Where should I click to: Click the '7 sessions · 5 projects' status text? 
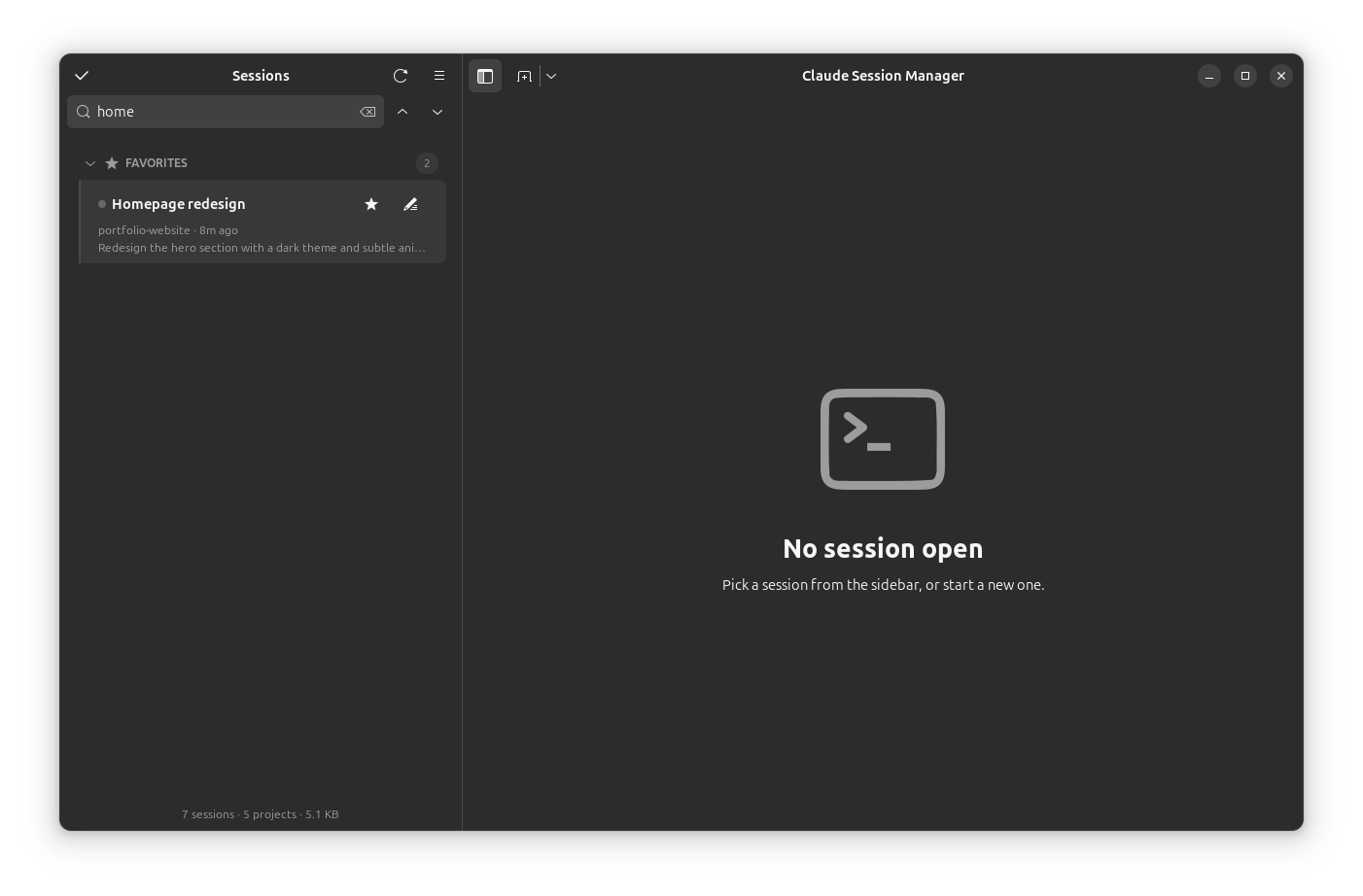[261, 814]
